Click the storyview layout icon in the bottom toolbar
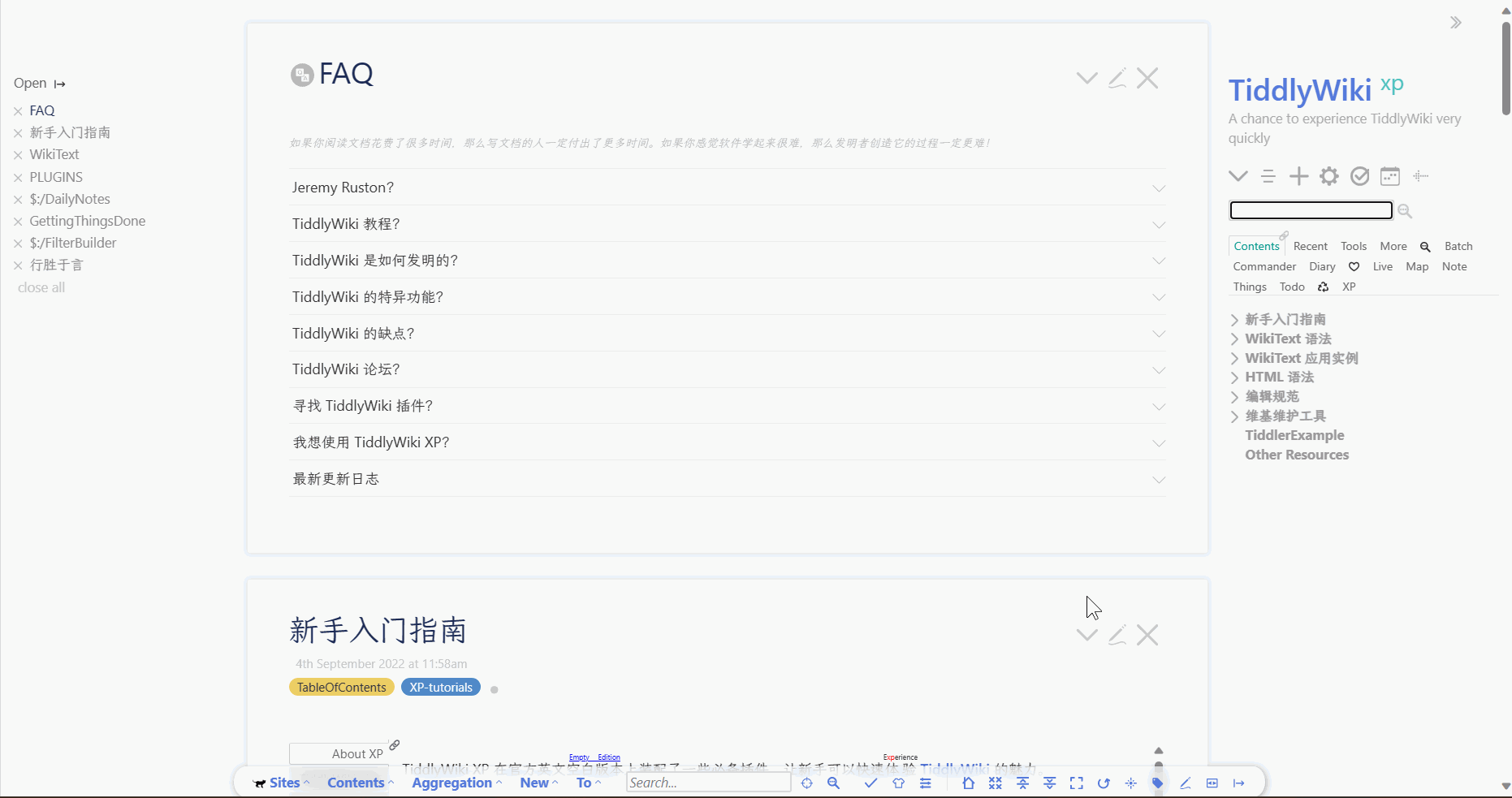Screen dimensions: 1512x798 (1212, 783)
